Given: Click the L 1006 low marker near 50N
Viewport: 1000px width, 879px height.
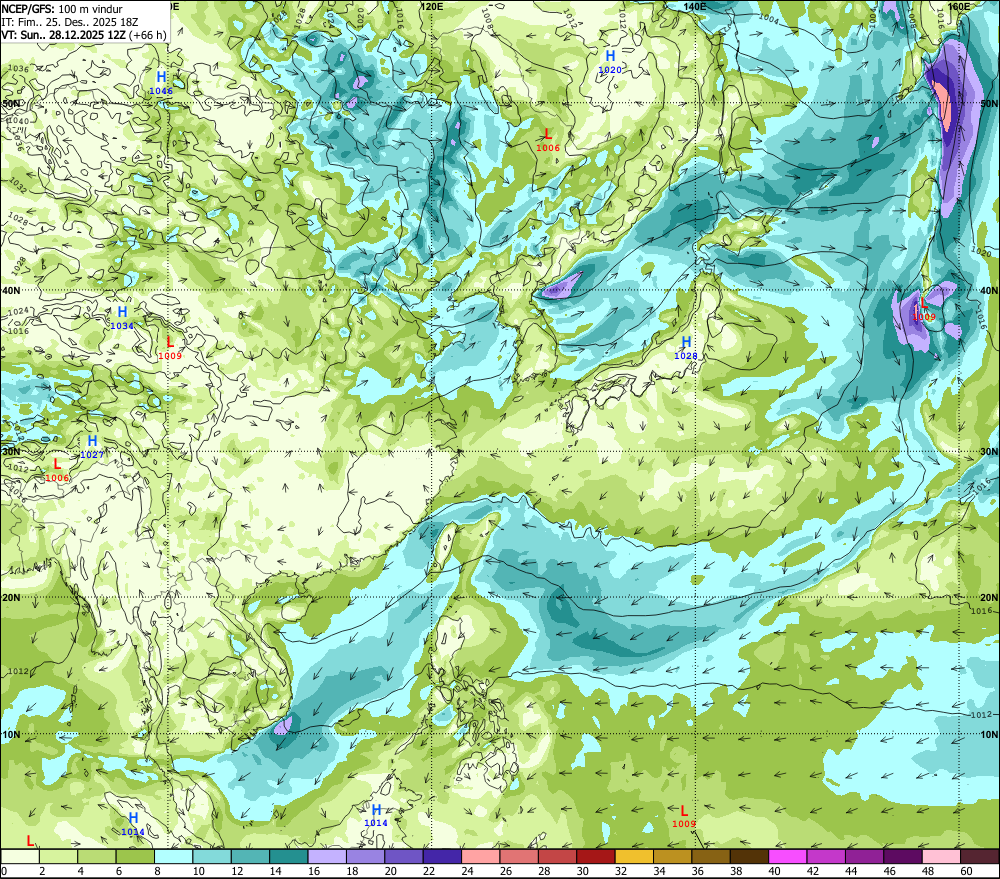Looking at the screenshot, I should 548,140.
